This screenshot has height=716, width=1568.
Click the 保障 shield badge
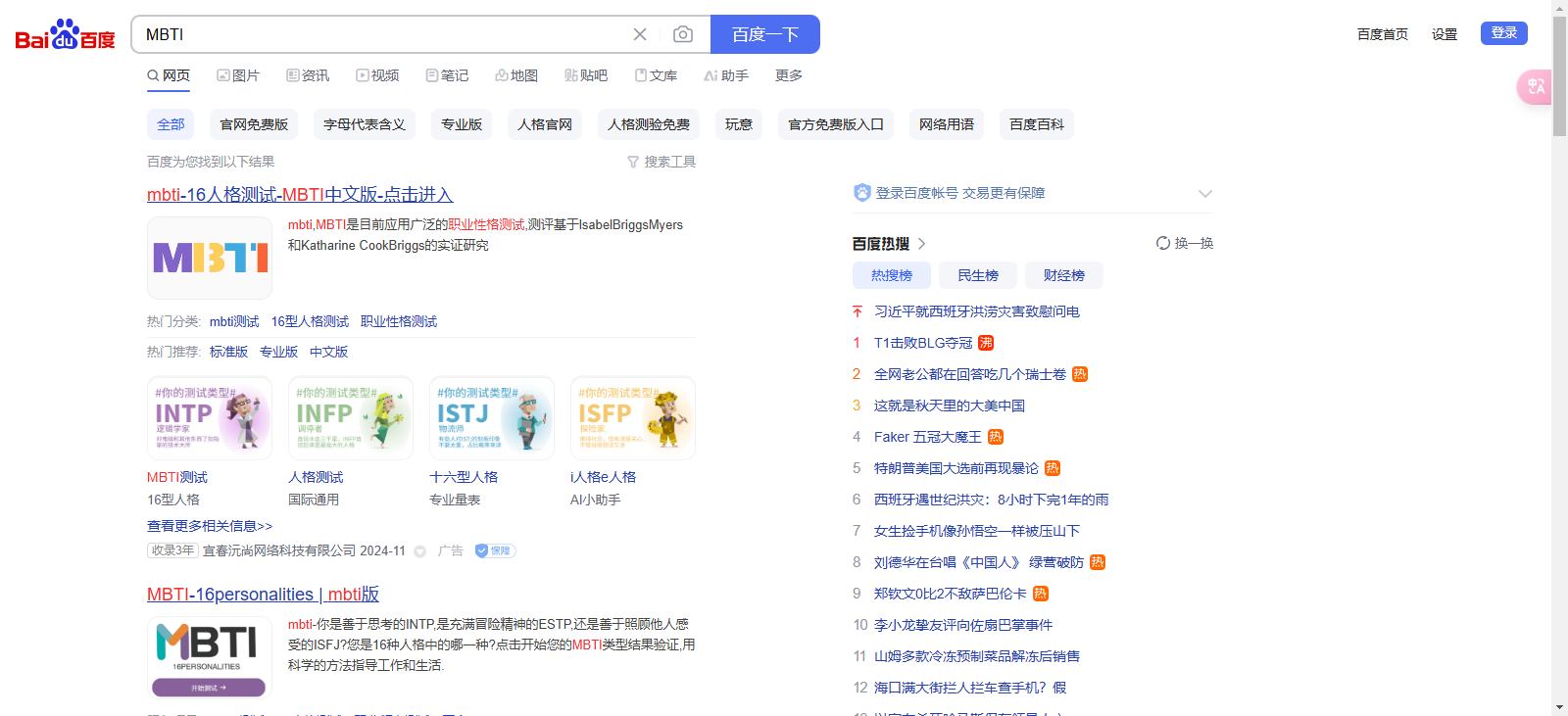pyautogui.click(x=495, y=550)
